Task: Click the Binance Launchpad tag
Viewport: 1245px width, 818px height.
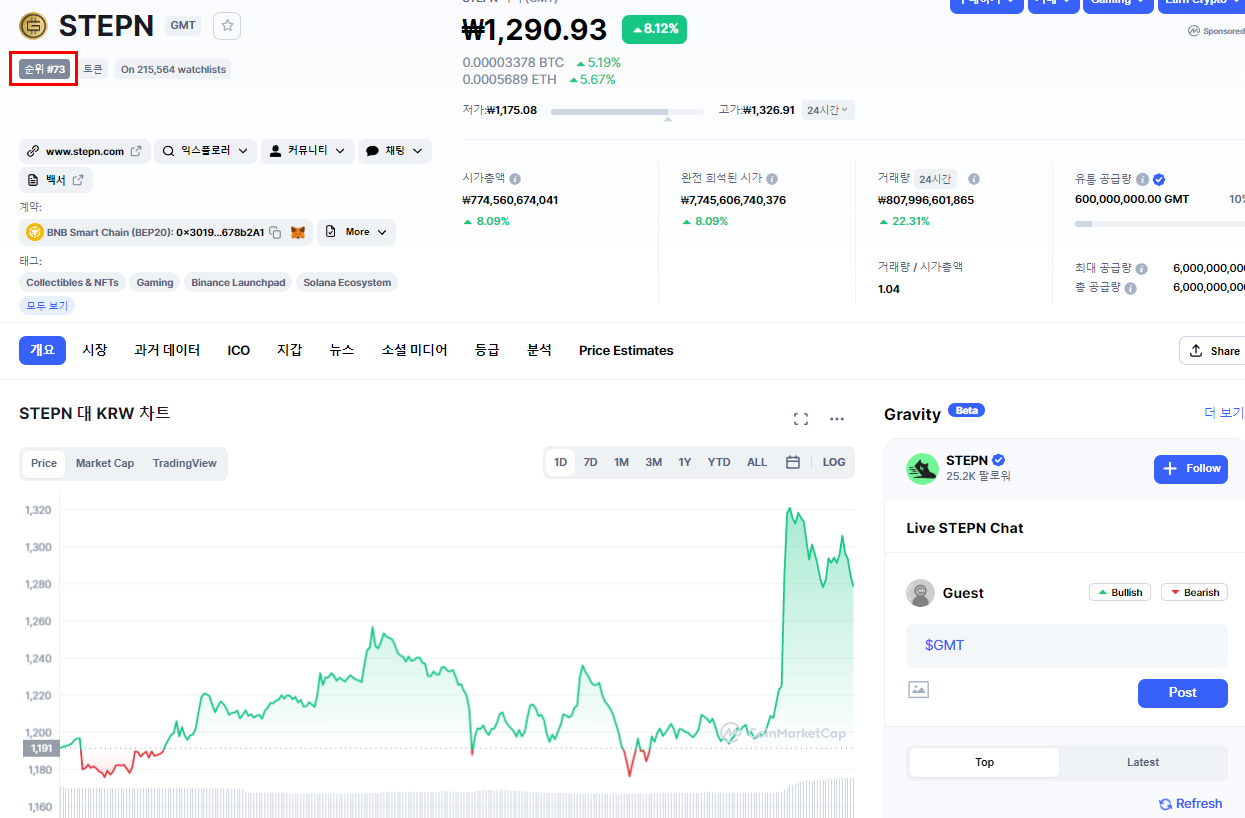Action: pos(238,283)
